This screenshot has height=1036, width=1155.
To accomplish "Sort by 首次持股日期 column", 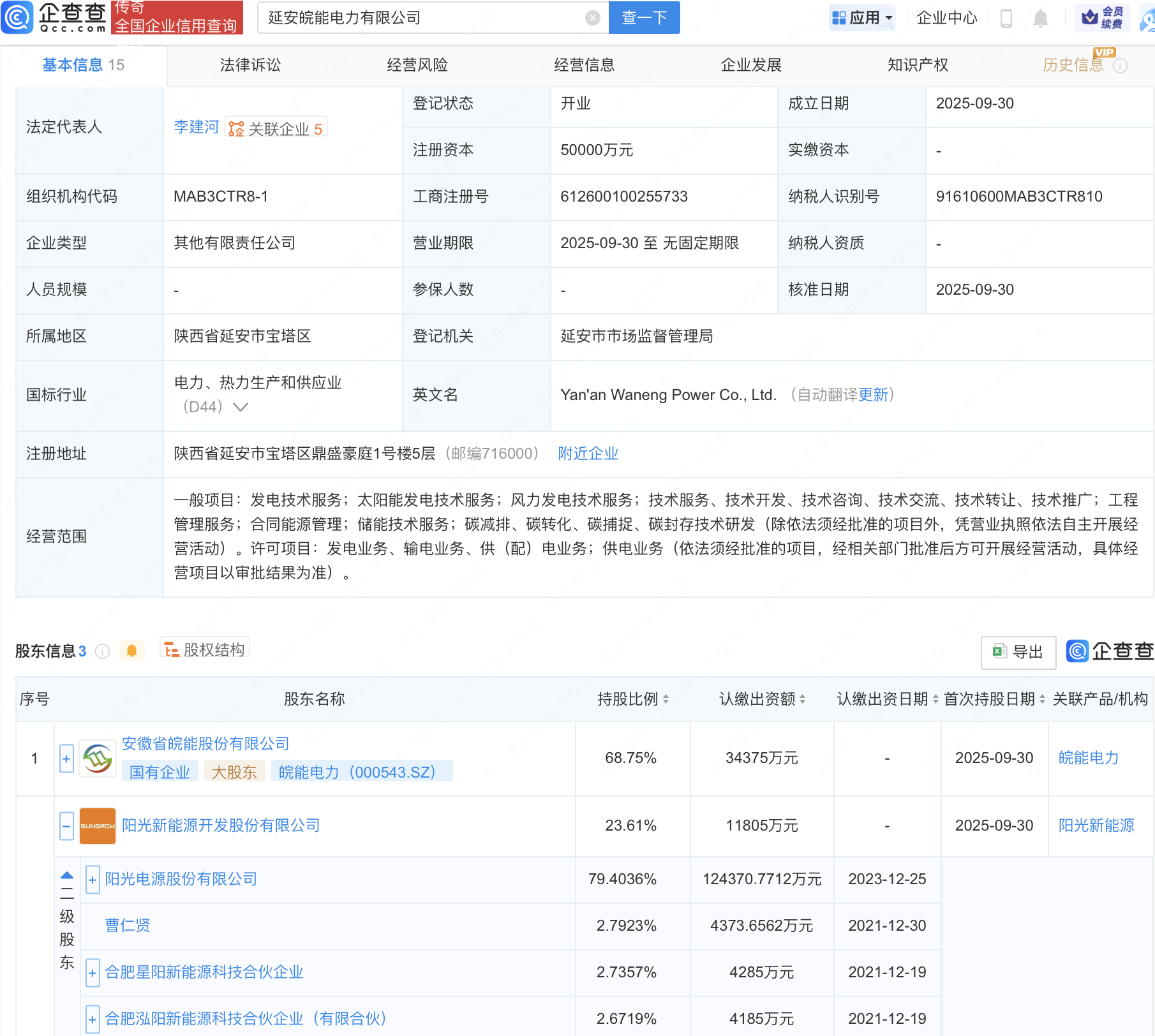I will click(1042, 699).
